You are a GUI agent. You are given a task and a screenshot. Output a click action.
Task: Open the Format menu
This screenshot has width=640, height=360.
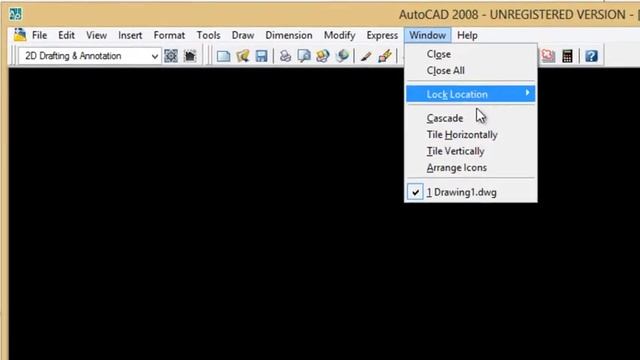click(x=169, y=36)
